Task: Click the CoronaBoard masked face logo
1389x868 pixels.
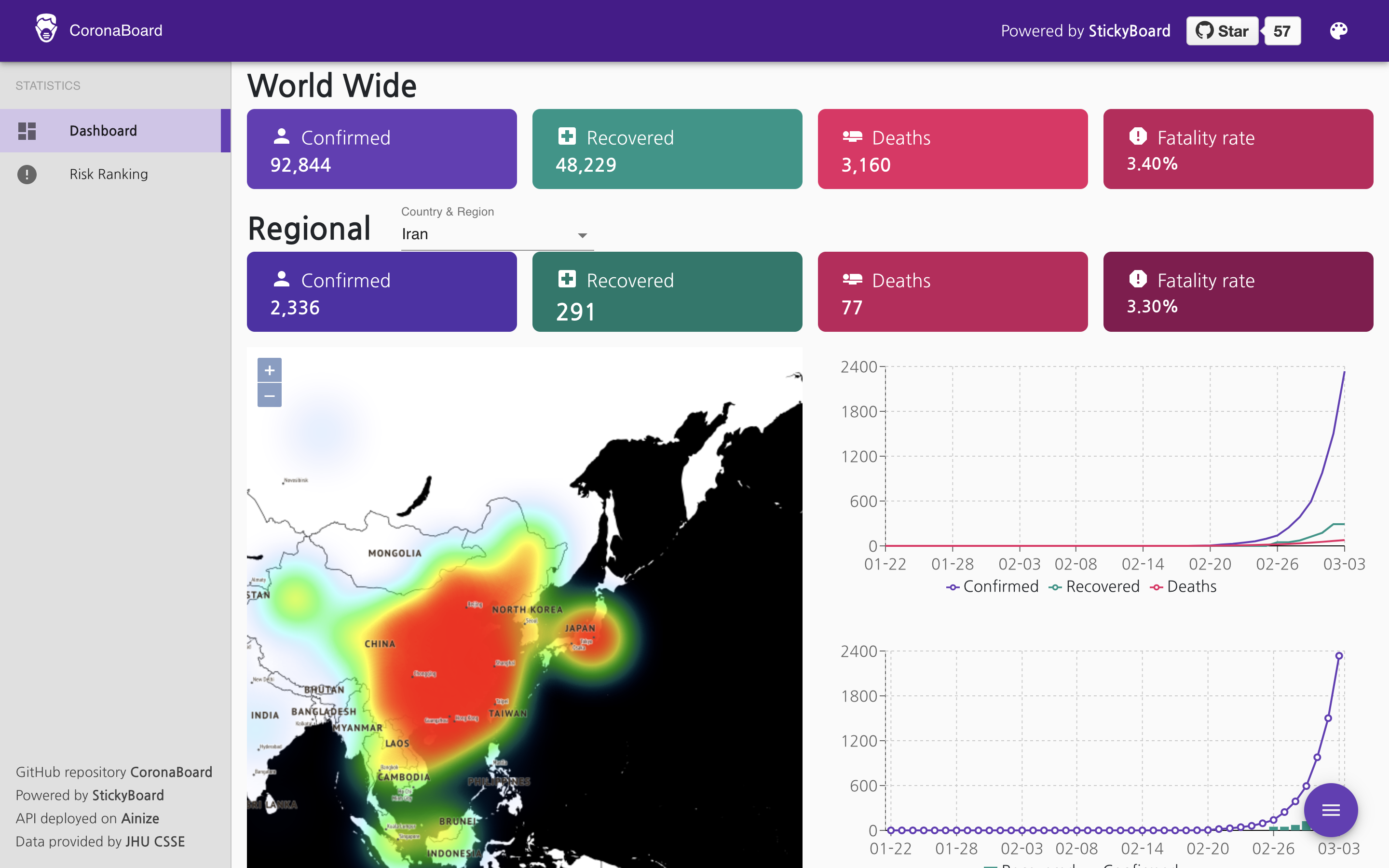Action: coord(46,29)
